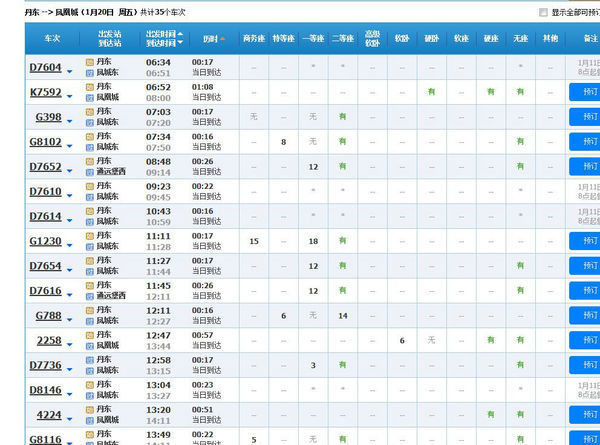Viewport: 600px width, 445px height.
Task: Select the 14 second-class seats cell for G788
Action: 342,315
